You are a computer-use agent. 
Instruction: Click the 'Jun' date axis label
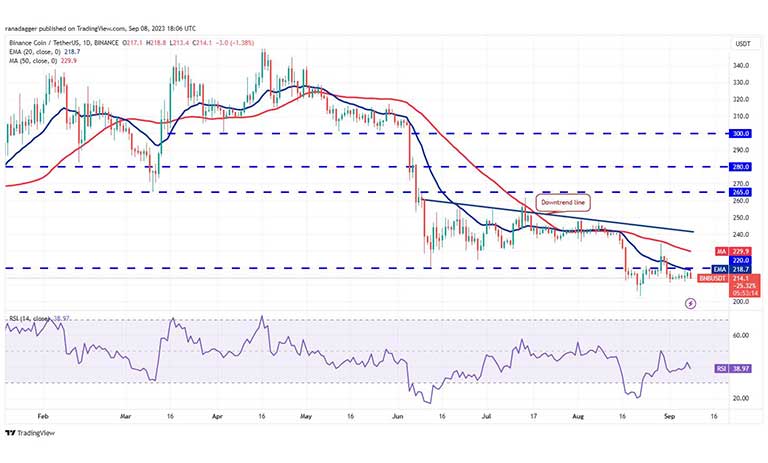point(397,416)
